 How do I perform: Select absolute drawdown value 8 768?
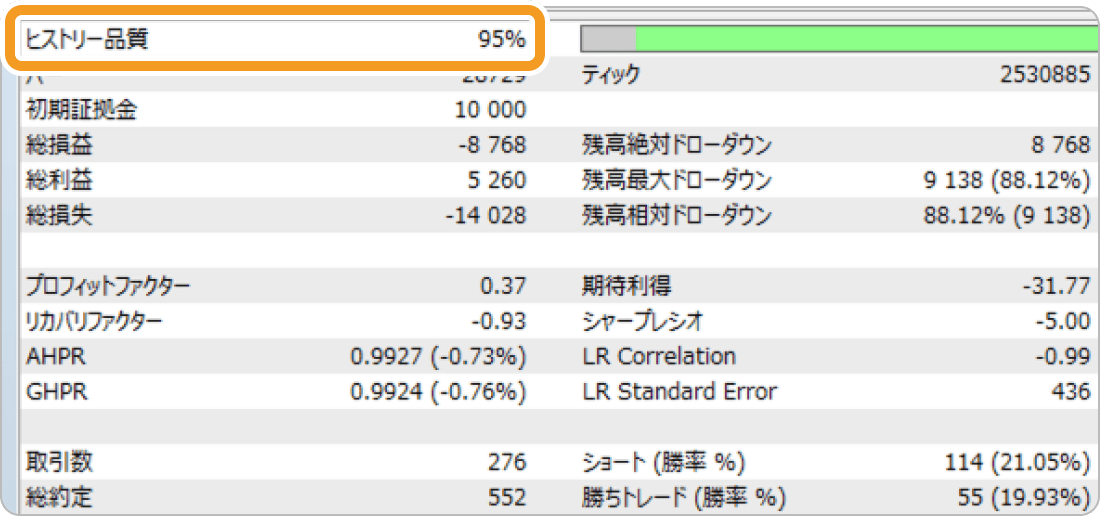(x=1063, y=145)
